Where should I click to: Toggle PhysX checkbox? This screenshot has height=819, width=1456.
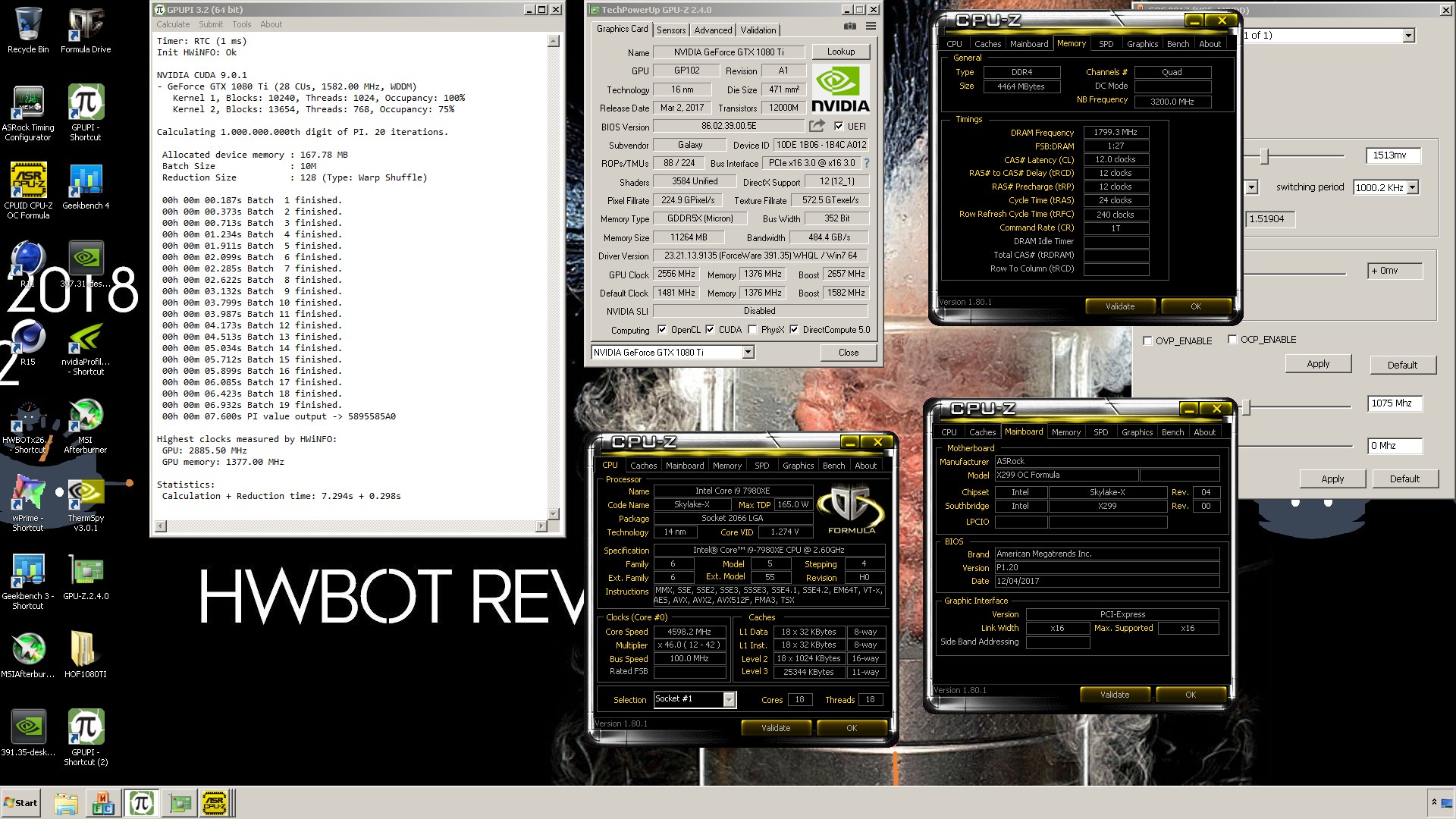752,330
